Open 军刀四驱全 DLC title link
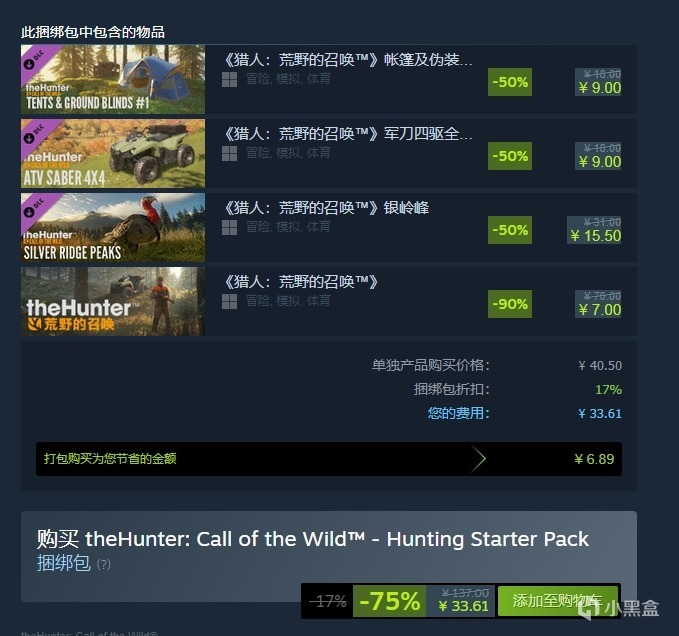Viewport: 679px width, 636px height. (347, 134)
